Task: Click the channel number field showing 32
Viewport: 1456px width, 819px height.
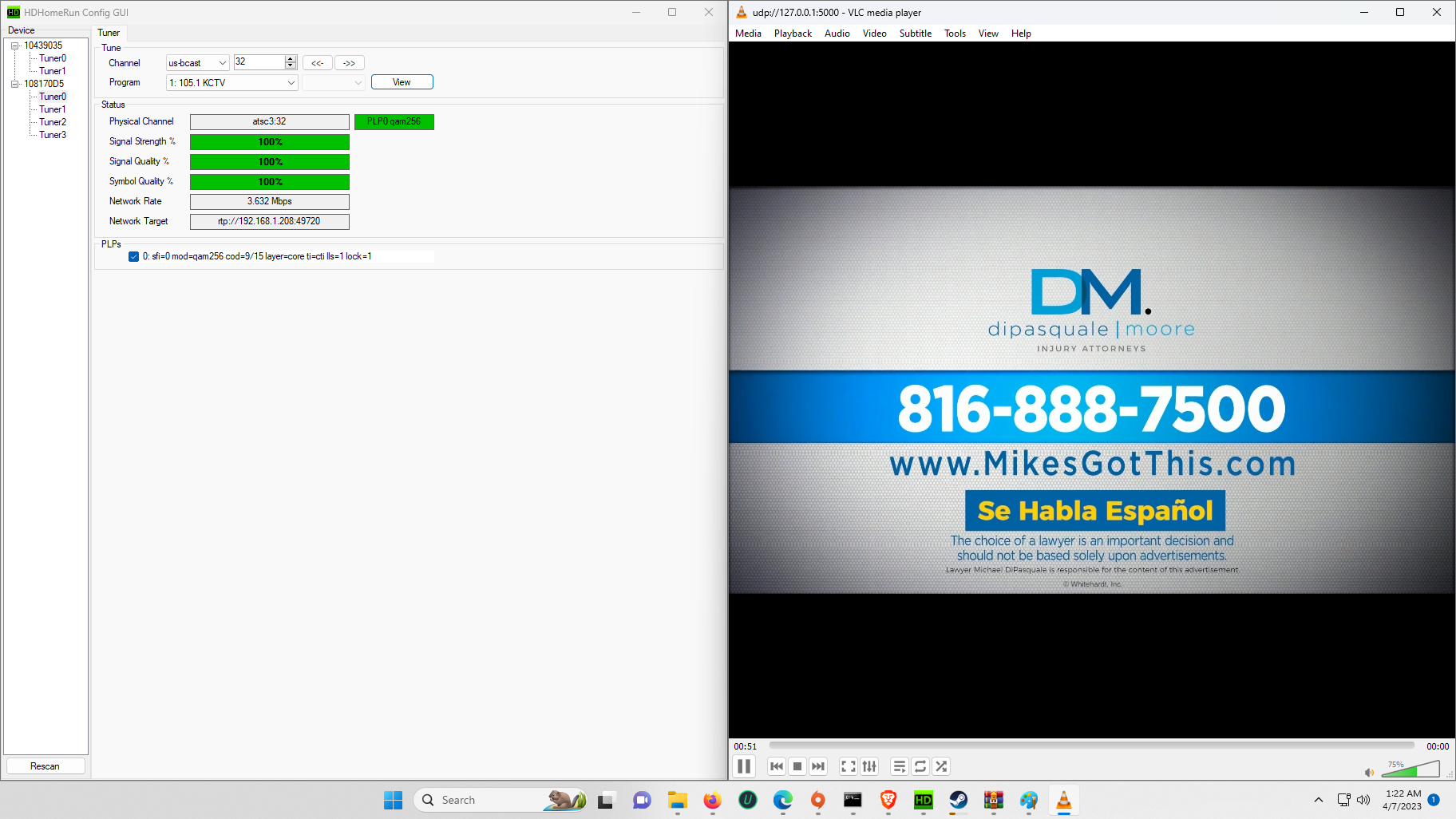Action: (x=259, y=61)
